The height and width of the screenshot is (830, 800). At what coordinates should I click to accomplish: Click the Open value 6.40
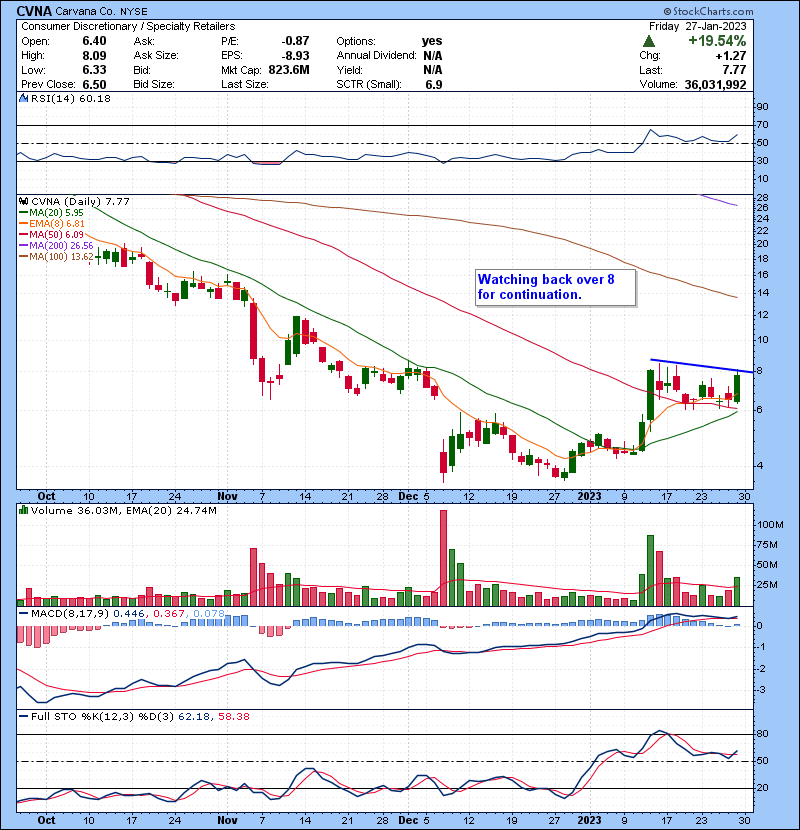point(94,41)
